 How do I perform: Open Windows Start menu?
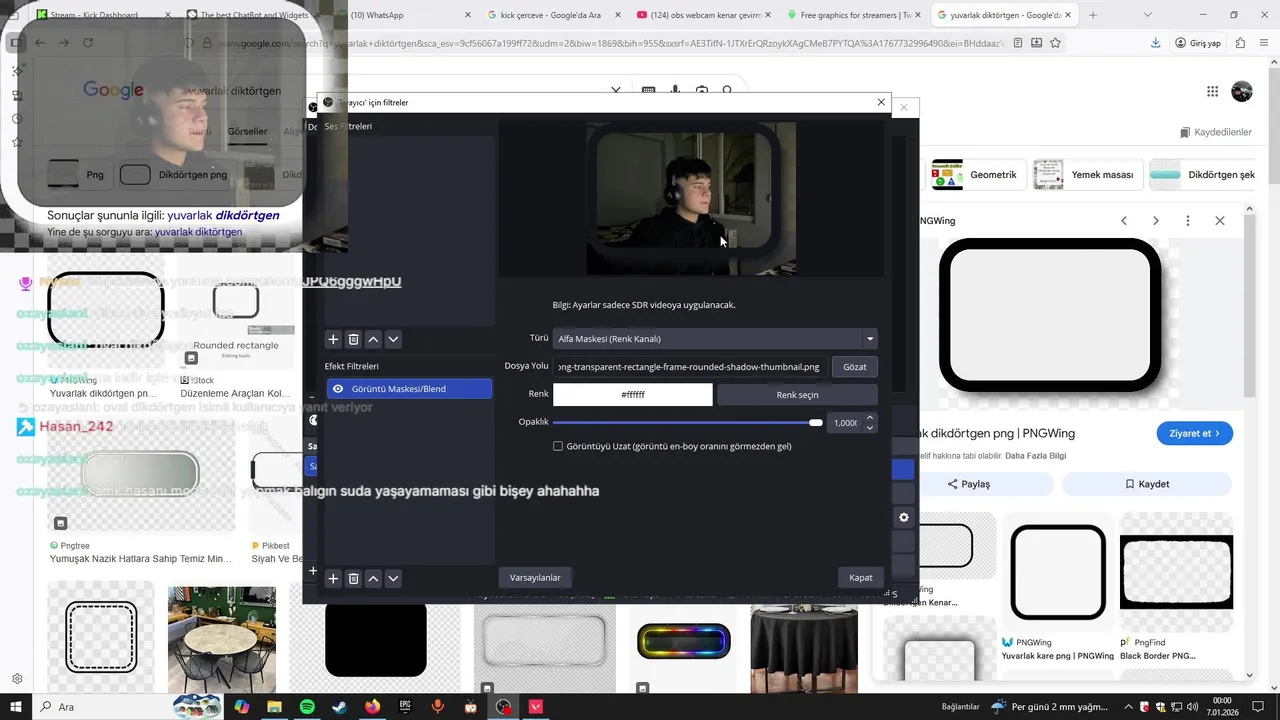point(15,707)
